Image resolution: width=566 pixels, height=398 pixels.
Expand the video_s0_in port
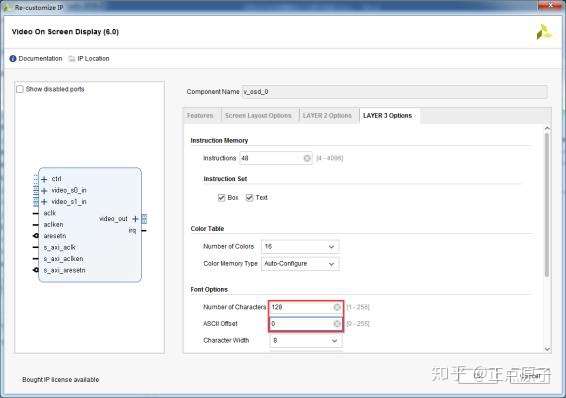[44, 191]
